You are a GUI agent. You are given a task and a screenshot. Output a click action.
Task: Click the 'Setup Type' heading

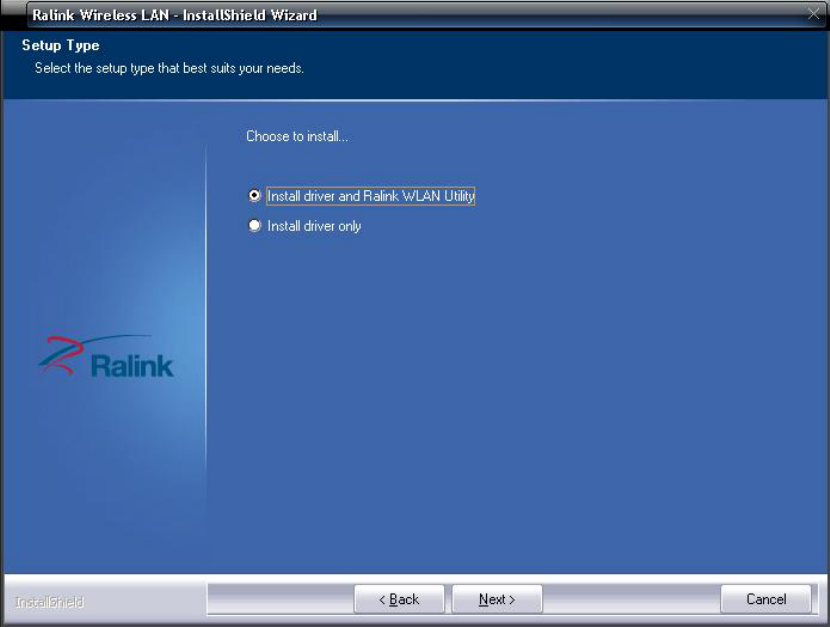60,46
